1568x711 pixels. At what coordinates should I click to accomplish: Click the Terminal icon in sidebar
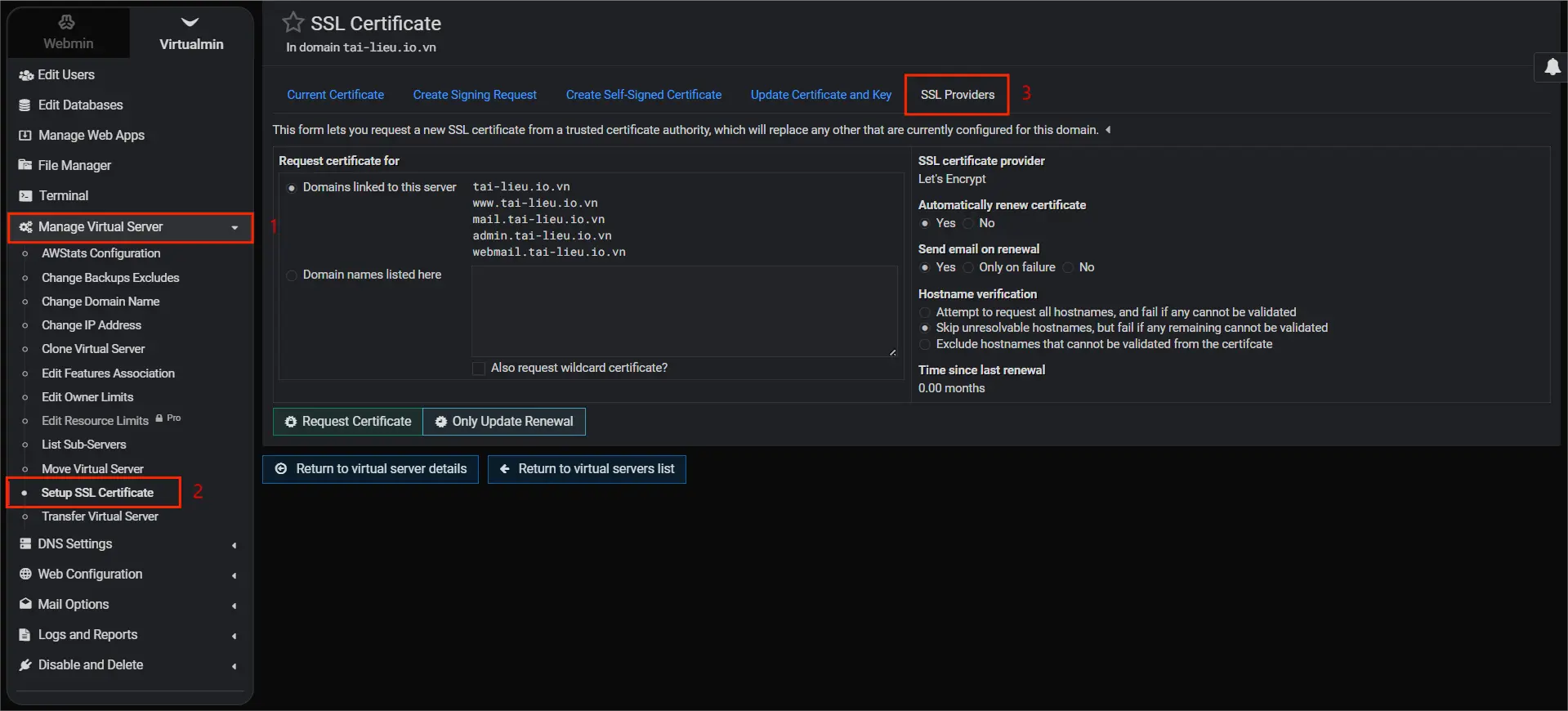click(x=25, y=196)
